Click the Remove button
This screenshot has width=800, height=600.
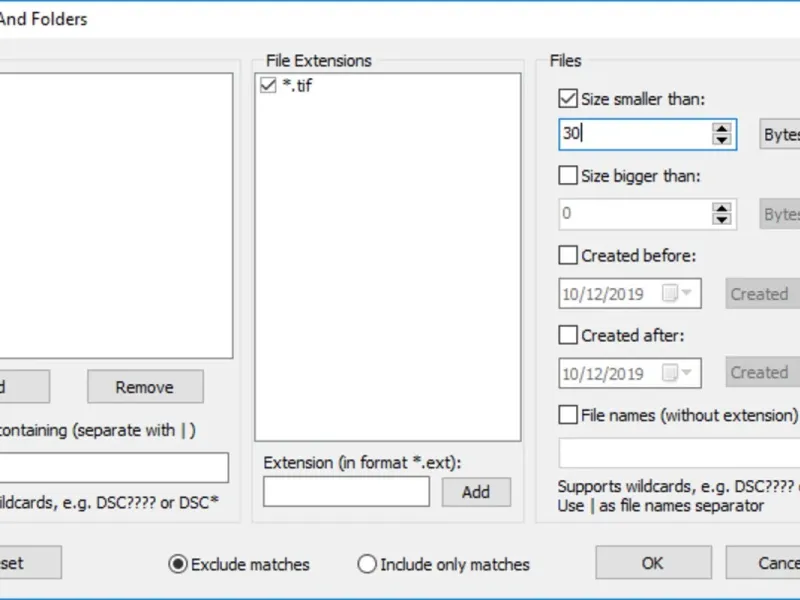(x=145, y=387)
